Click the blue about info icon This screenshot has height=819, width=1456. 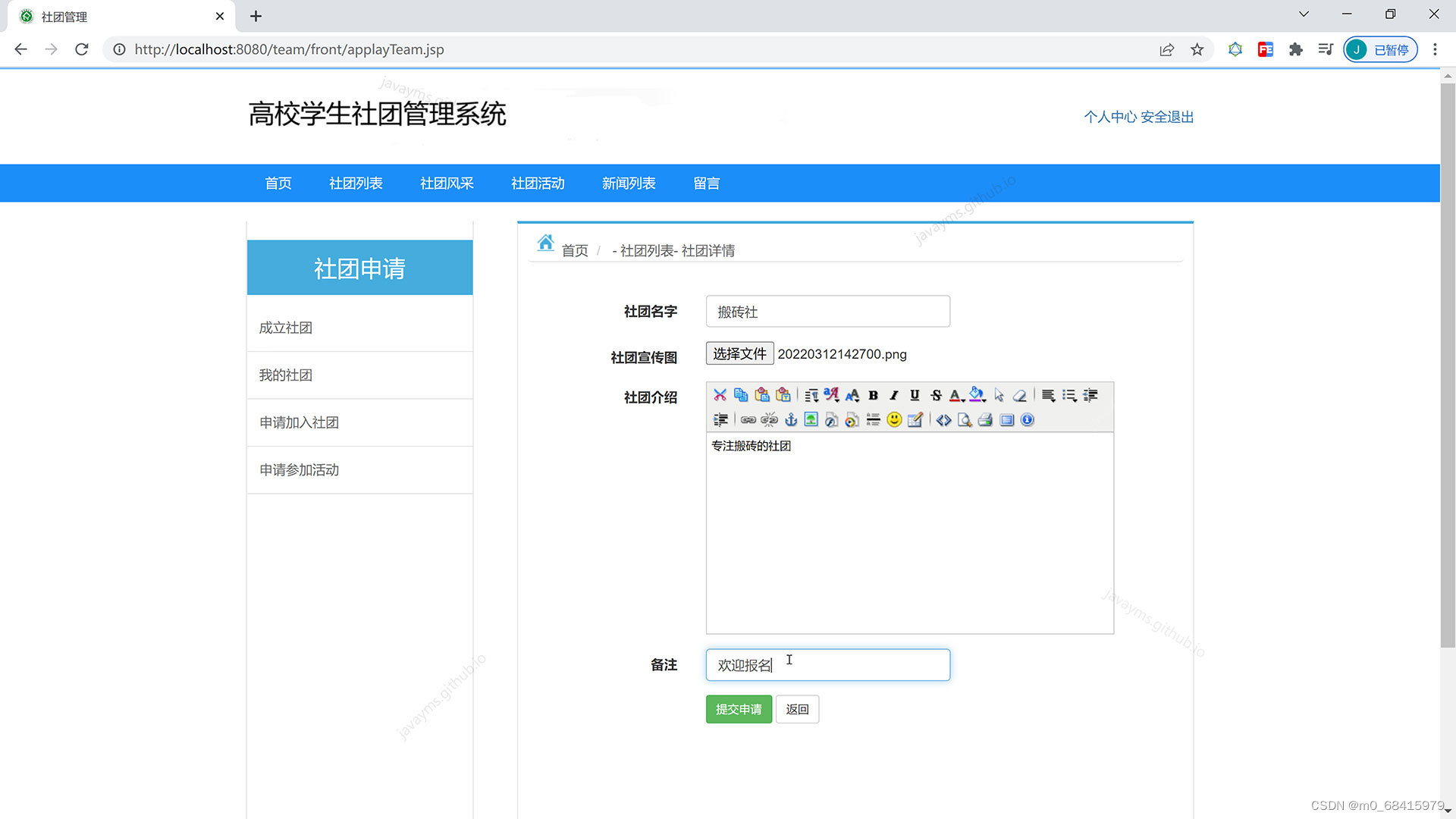pos(1028,420)
